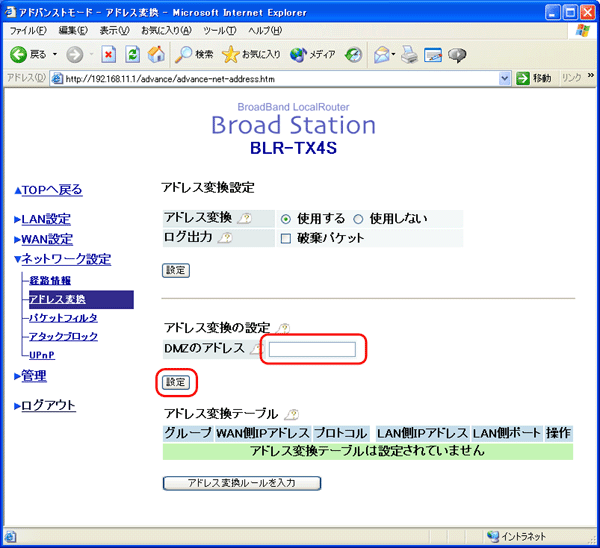
Task: Open Favorites star (お気に入り) toolbar button
Action: pyautogui.click(x=230, y=55)
